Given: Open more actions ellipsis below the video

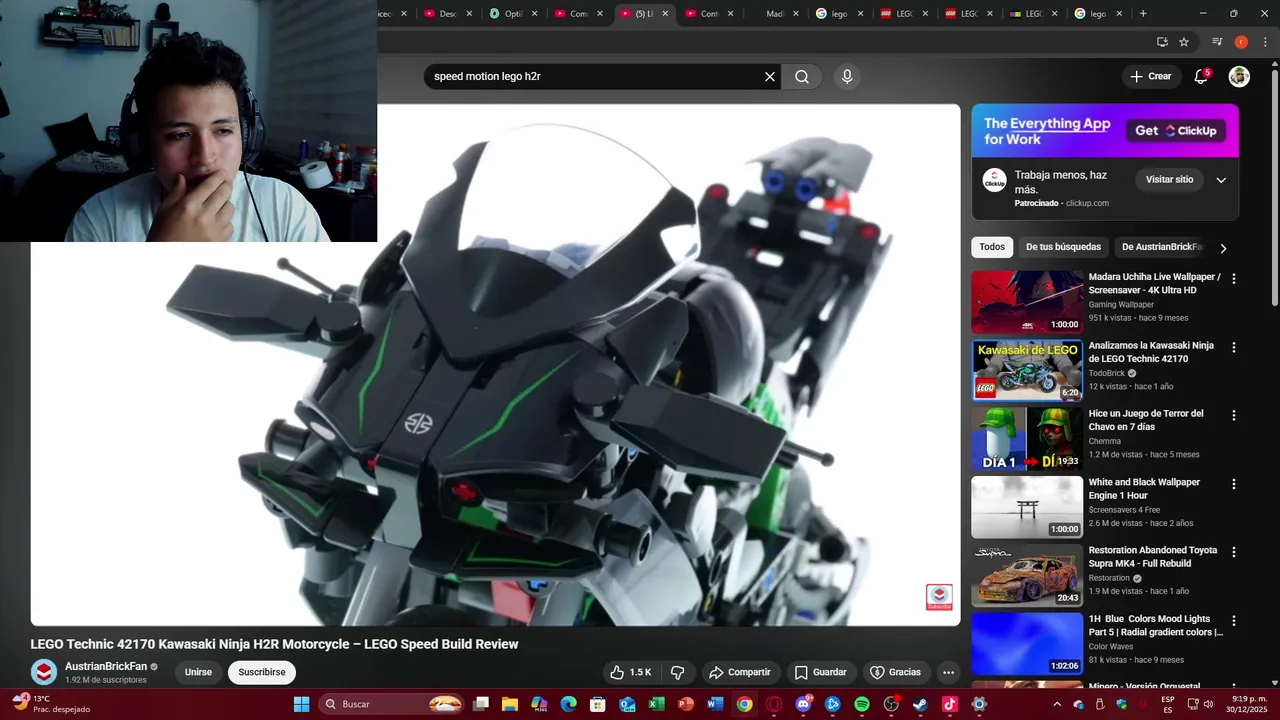Looking at the screenshot, I should point(948,672).
